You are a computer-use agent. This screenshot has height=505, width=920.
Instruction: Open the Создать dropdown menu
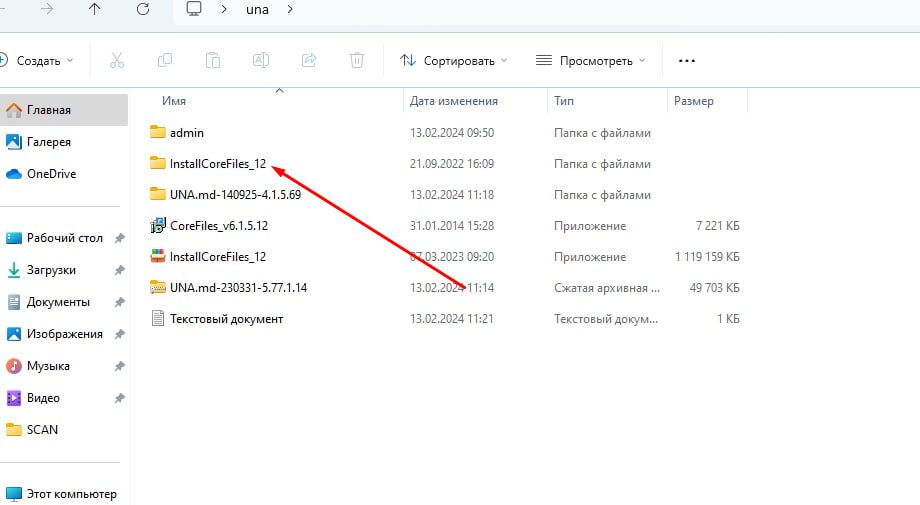pyautogui.click(x=37, y=60)
